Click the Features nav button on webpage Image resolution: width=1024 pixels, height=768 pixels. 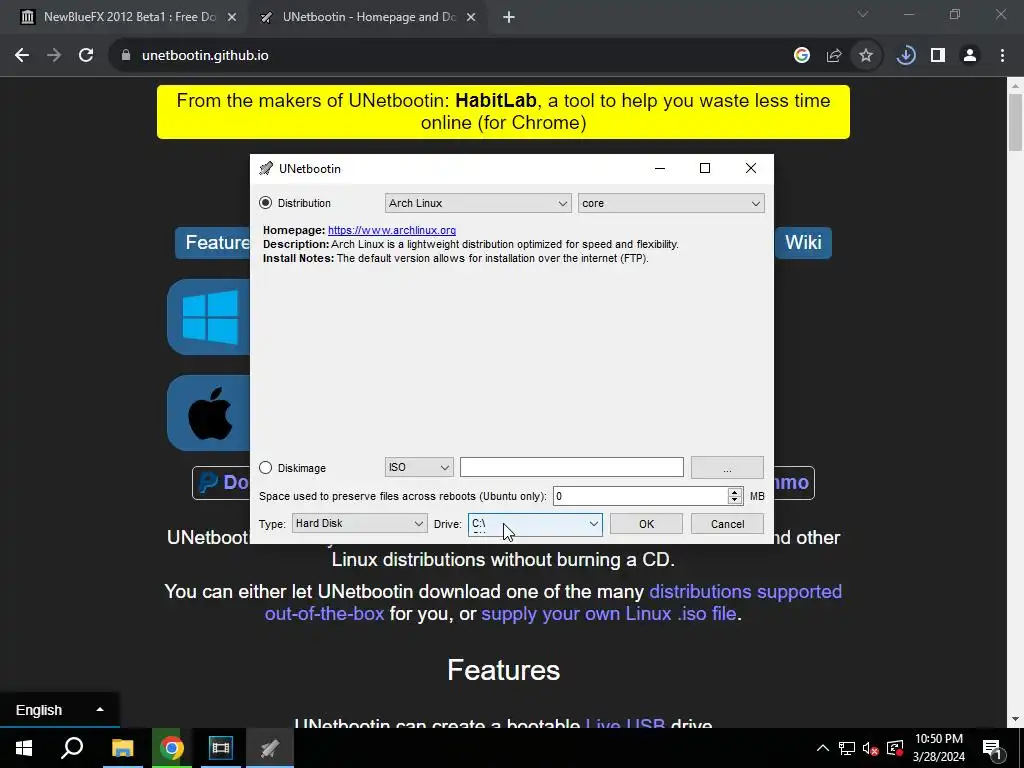(214, 242)
